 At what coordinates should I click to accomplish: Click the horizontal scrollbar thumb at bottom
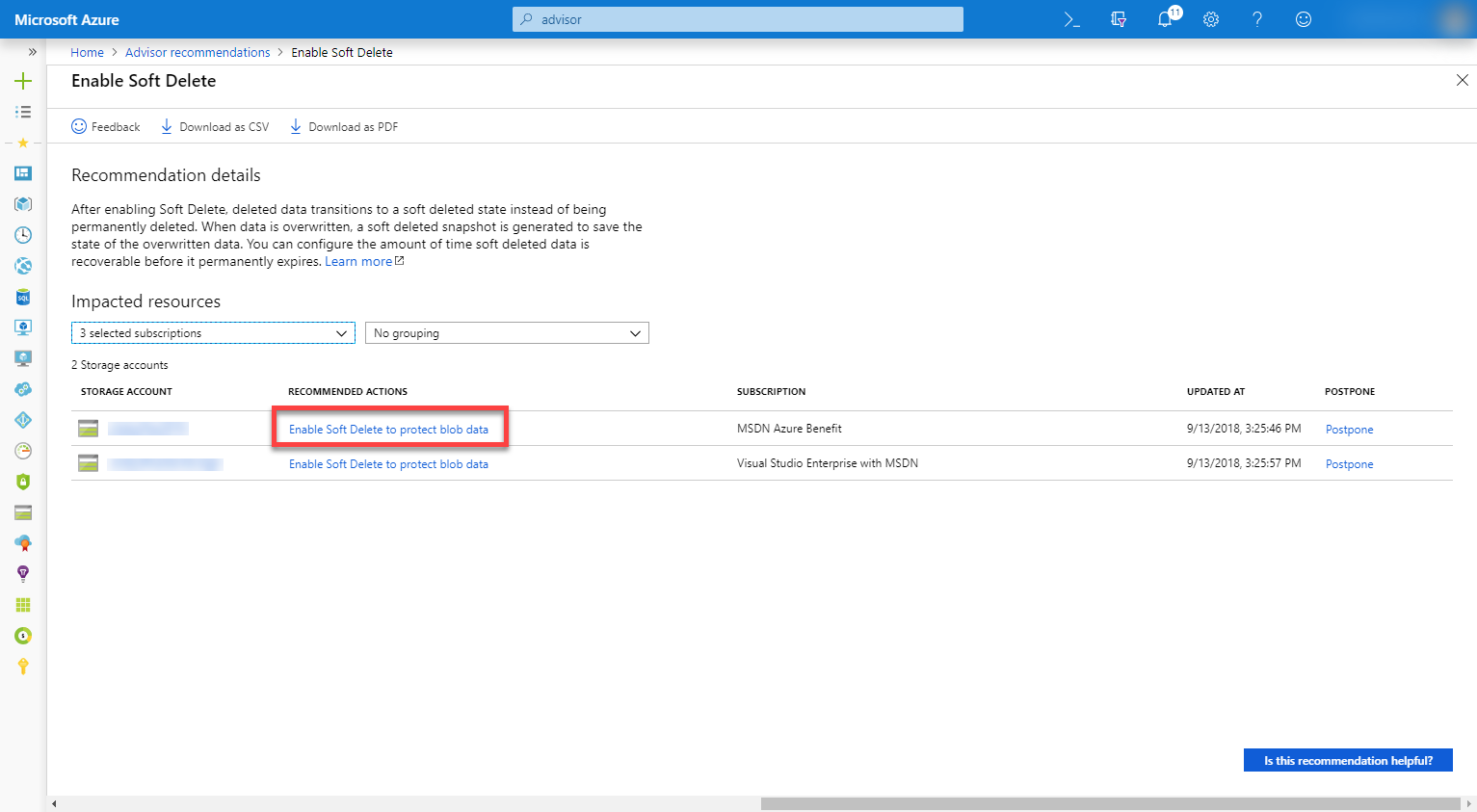(1111, 803)
